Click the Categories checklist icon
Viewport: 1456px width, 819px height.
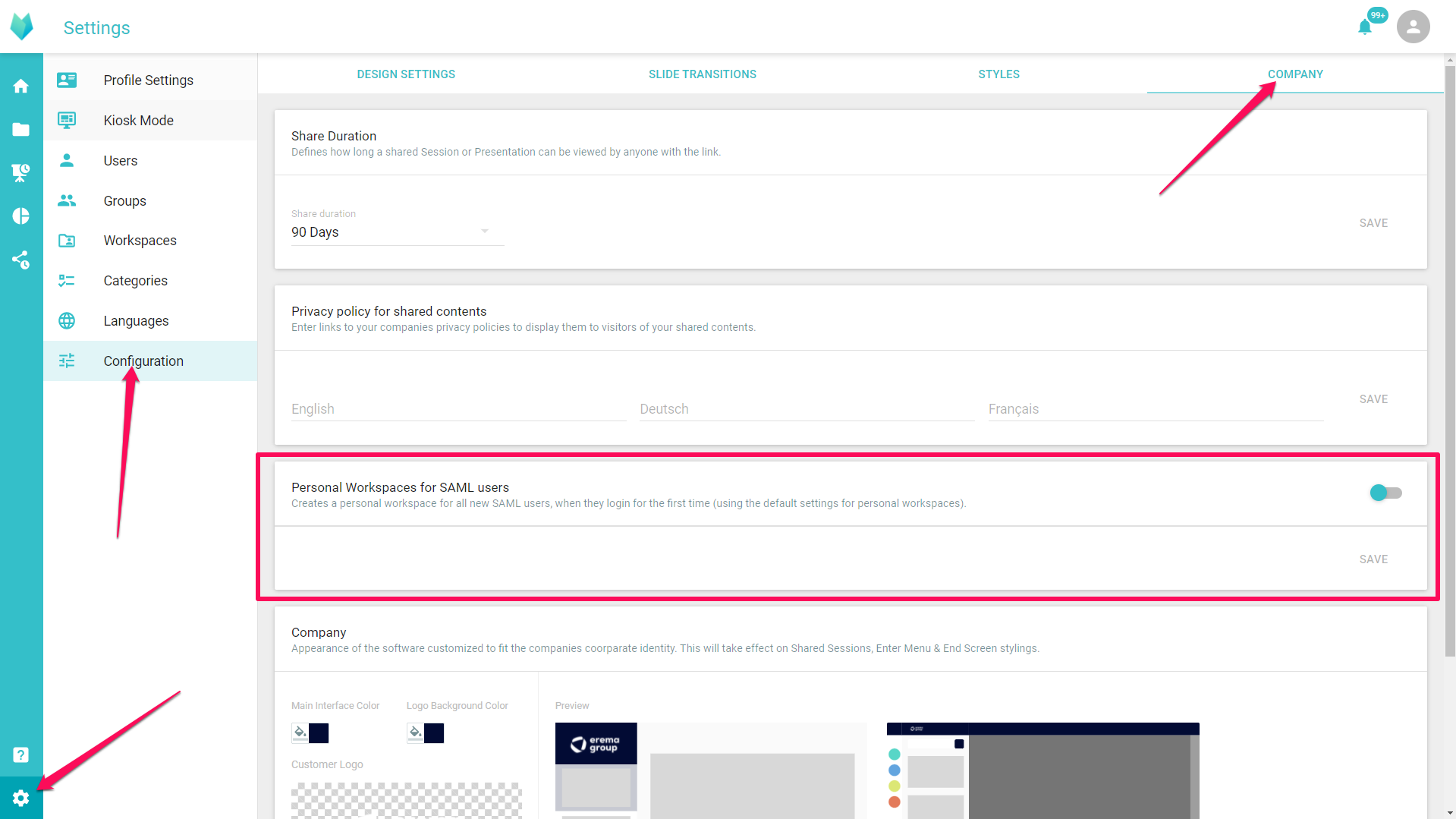tap(67, 281)
